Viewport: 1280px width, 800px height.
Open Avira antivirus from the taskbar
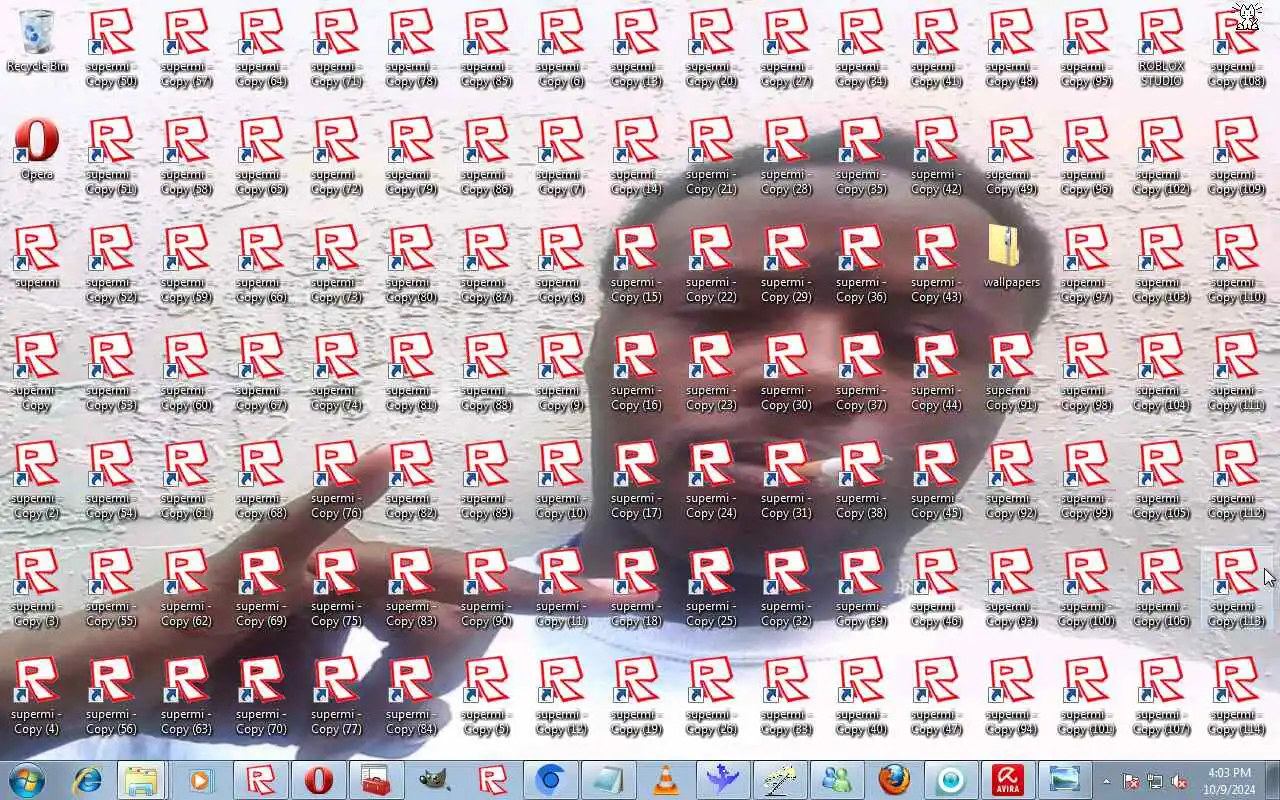[1007, 780]
